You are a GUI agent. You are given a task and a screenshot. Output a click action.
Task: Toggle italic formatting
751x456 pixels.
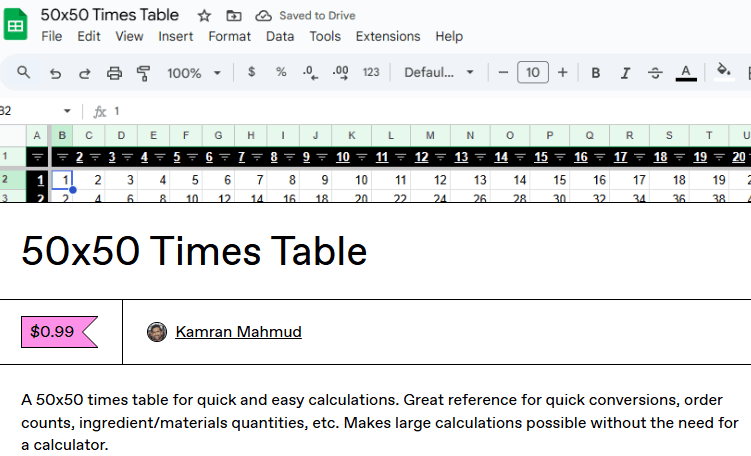(626, 73)
